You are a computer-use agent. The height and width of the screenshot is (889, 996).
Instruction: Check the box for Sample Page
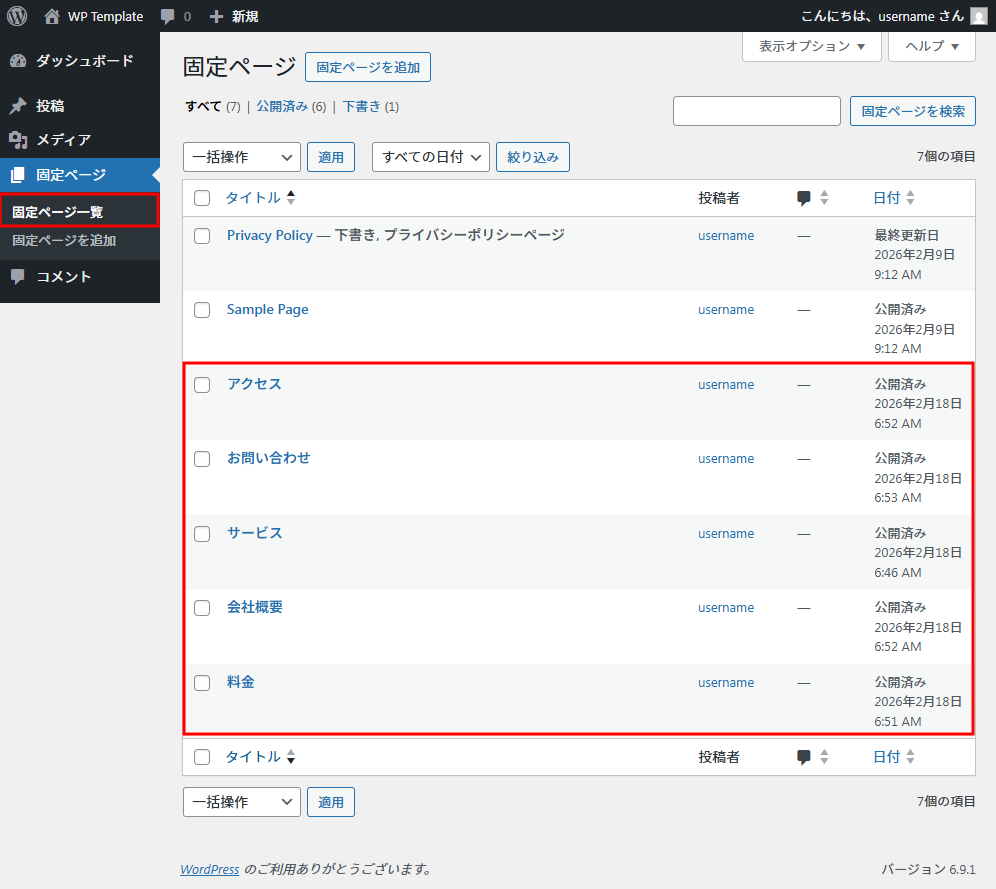[202, 310]
